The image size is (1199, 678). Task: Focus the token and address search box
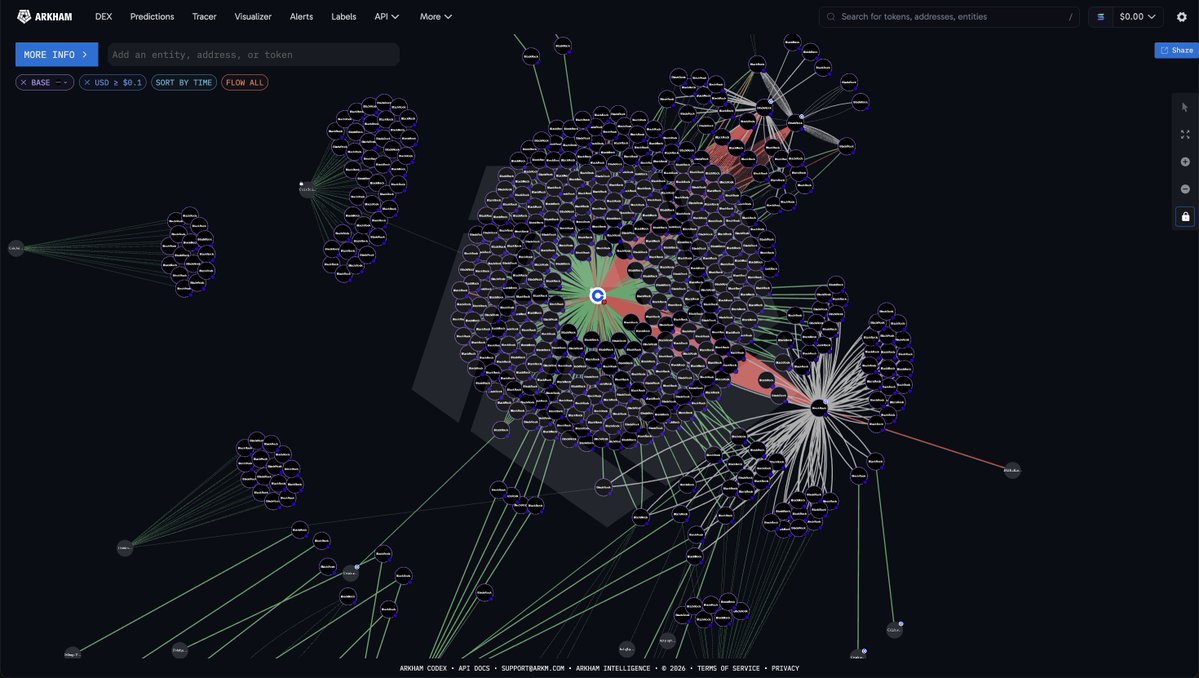tap(950, 17)
